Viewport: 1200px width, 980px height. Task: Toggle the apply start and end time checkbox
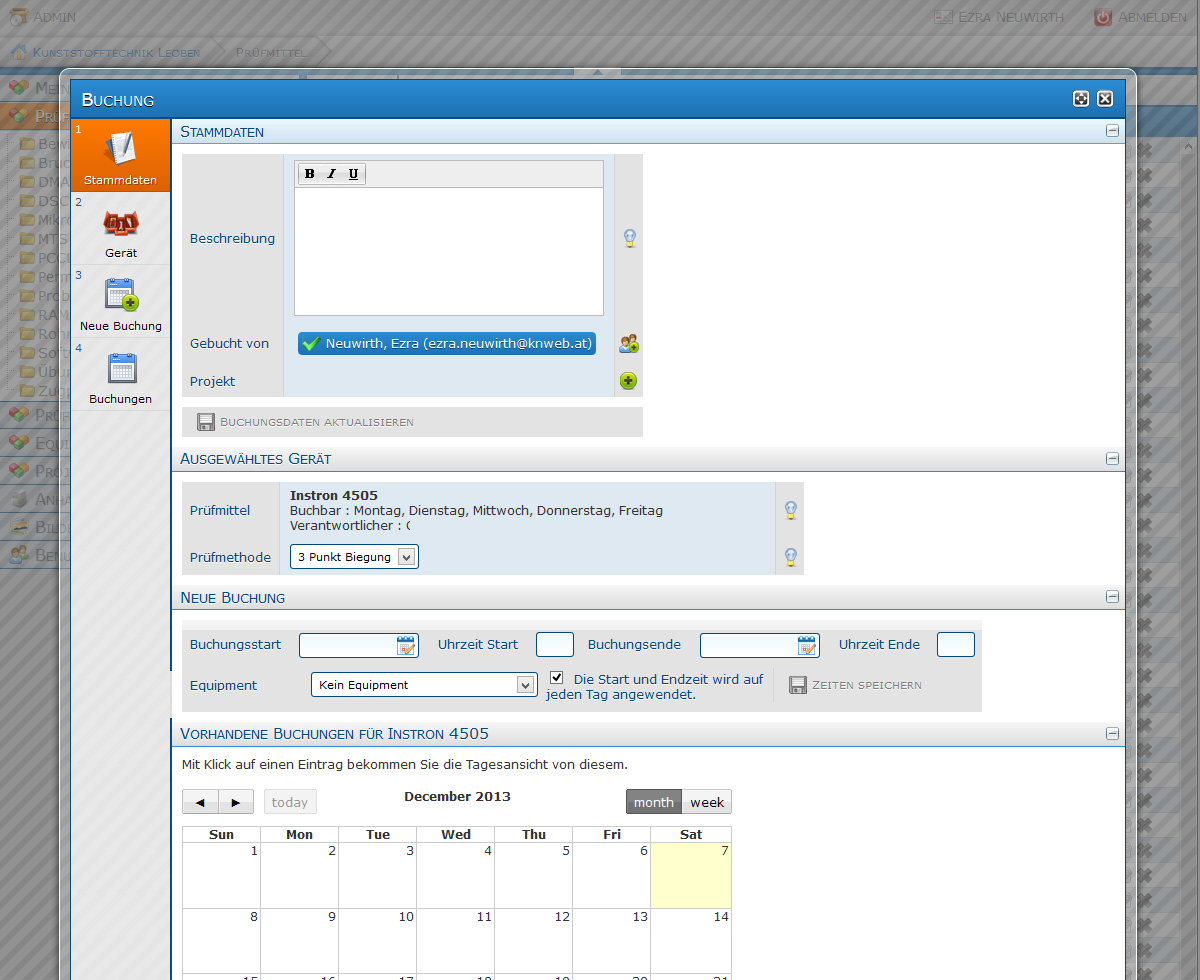557,678
